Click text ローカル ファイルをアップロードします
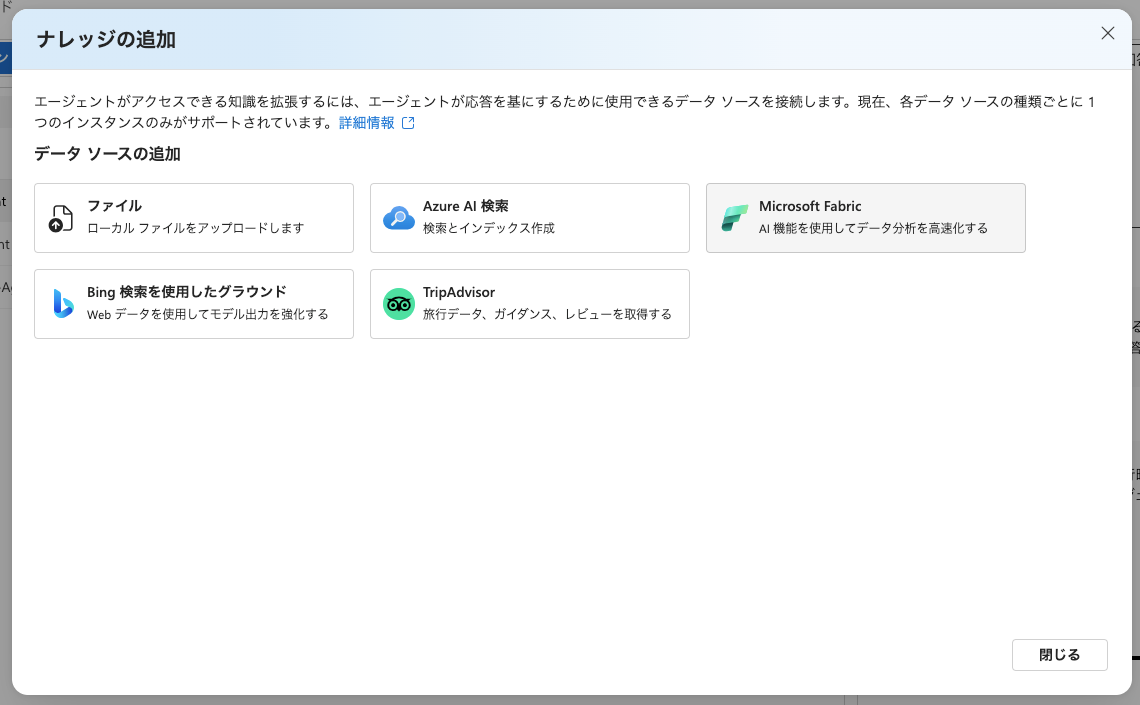 tap(196, 228)
